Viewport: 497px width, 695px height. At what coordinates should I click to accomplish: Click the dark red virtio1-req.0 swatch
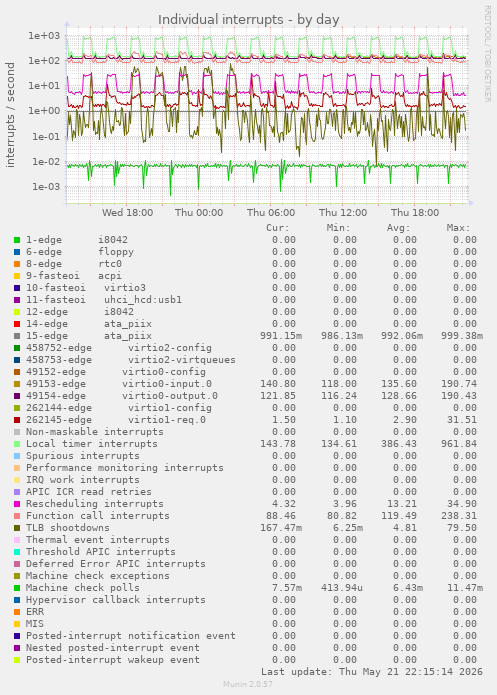pos(17,420)
